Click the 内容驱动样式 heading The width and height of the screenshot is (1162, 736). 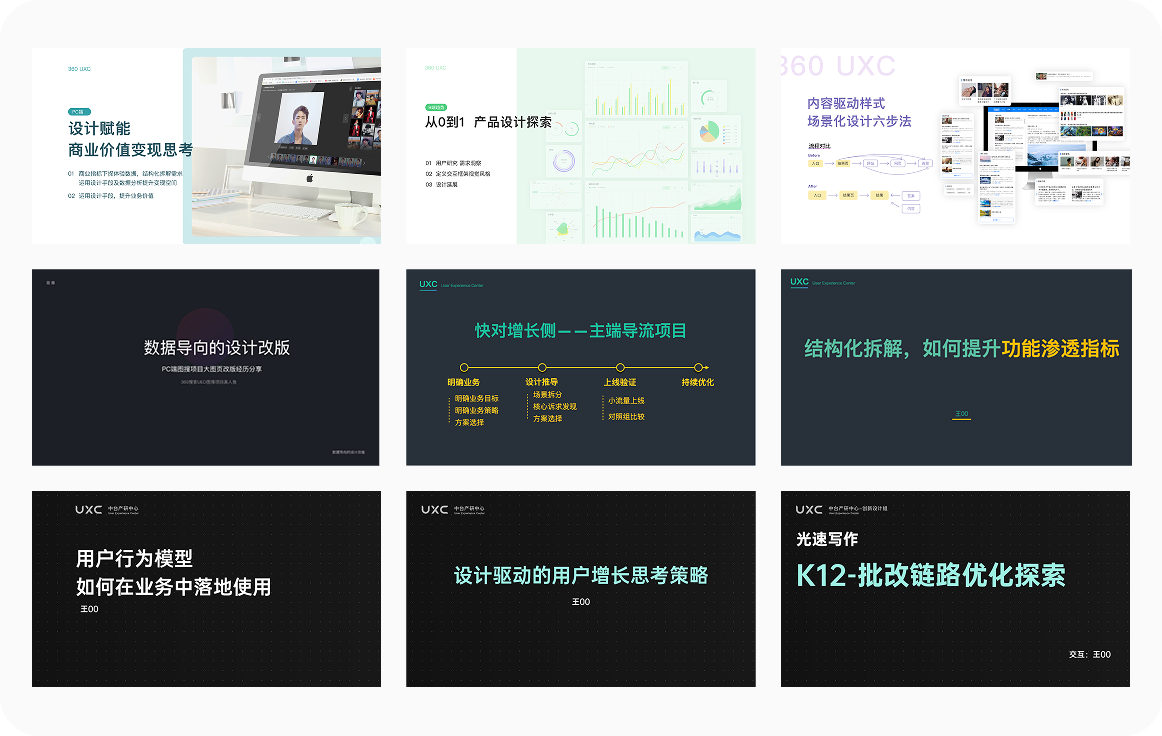(846, 103)
